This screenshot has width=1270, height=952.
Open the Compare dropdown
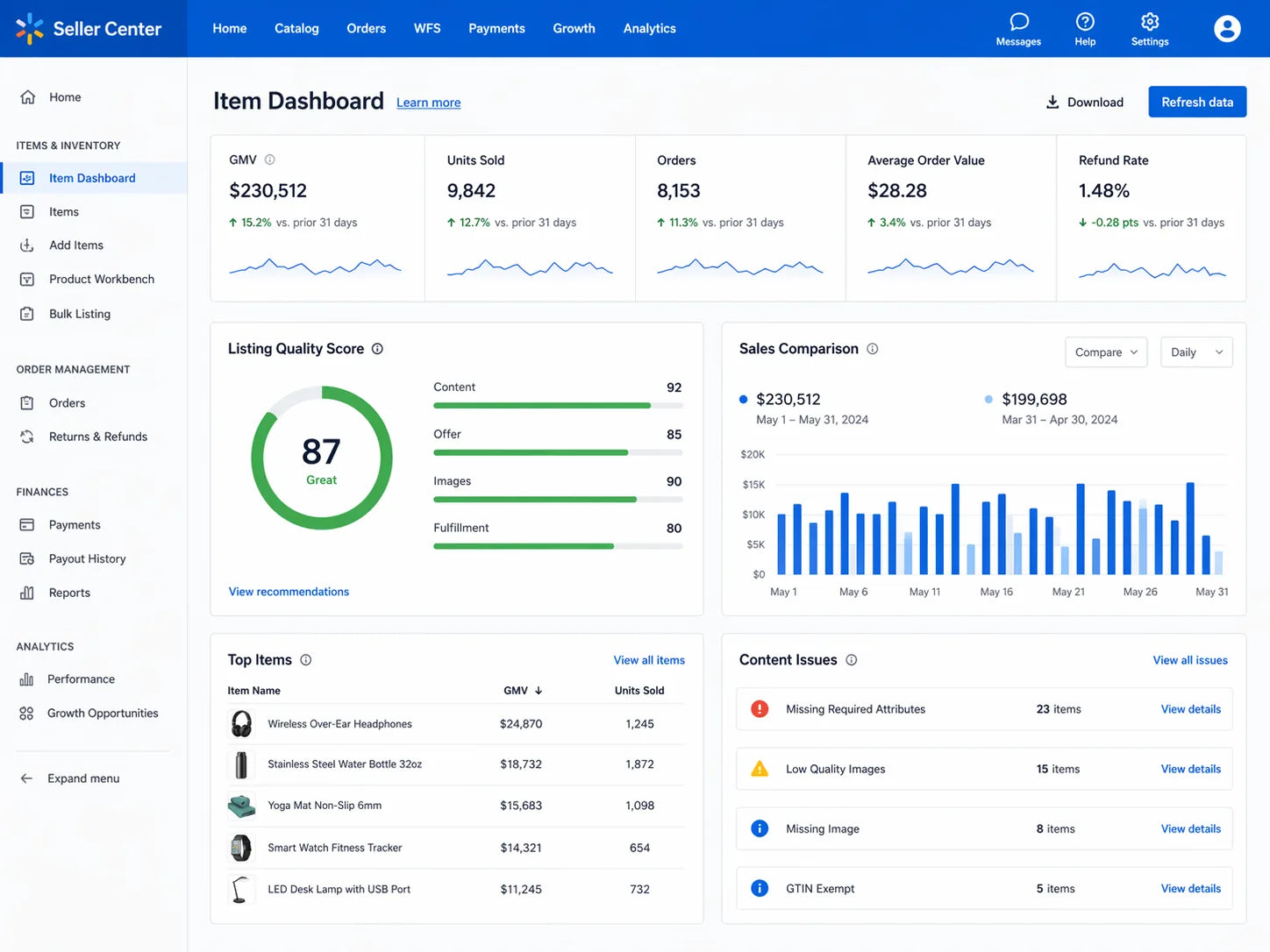(1106, 352)
